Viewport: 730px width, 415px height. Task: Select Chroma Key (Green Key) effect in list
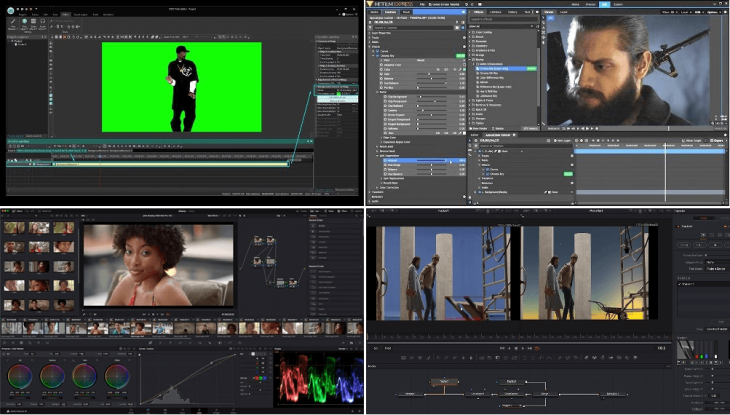(x=506, y=68)
